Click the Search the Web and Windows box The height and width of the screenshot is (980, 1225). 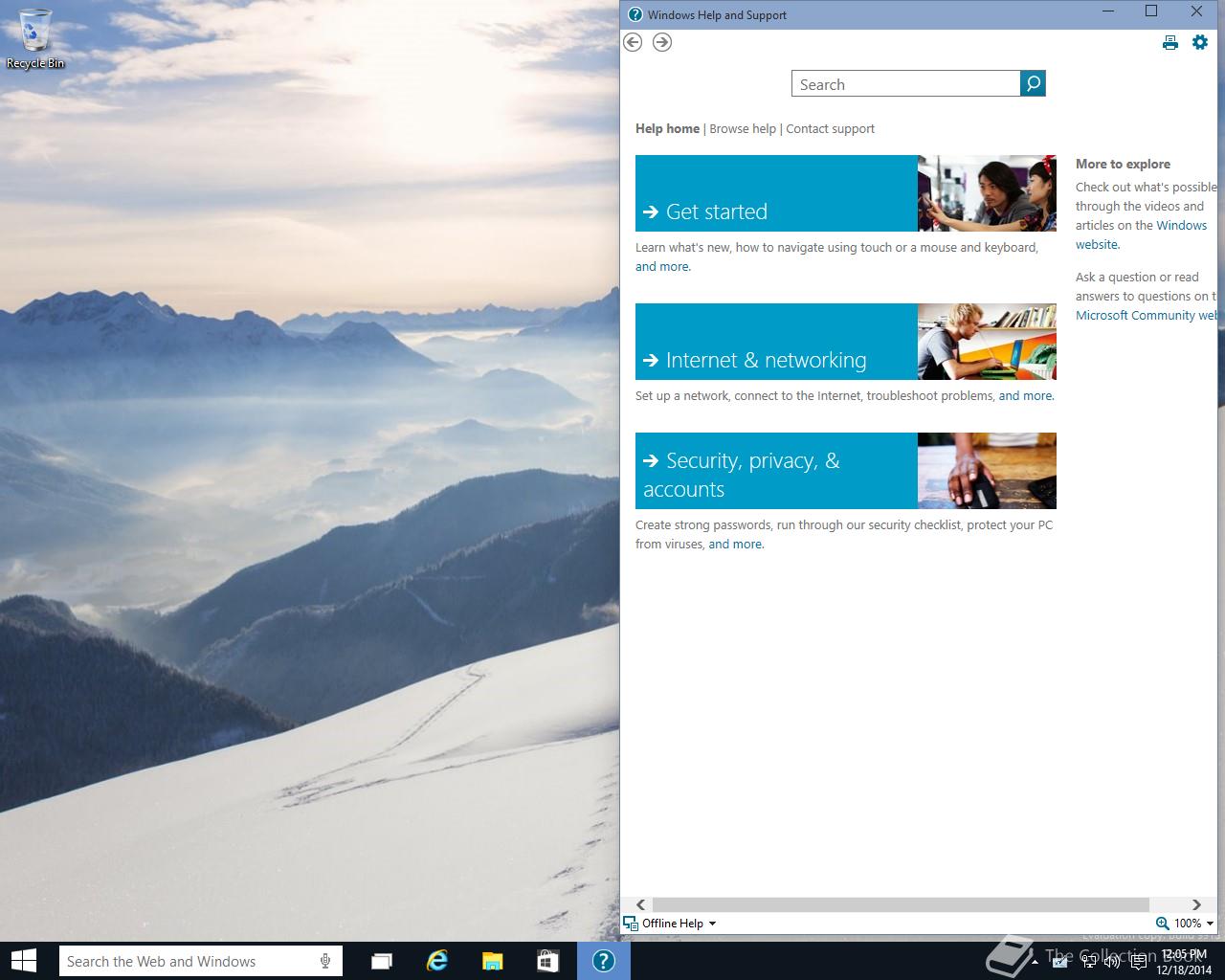[x=200, y=961]
